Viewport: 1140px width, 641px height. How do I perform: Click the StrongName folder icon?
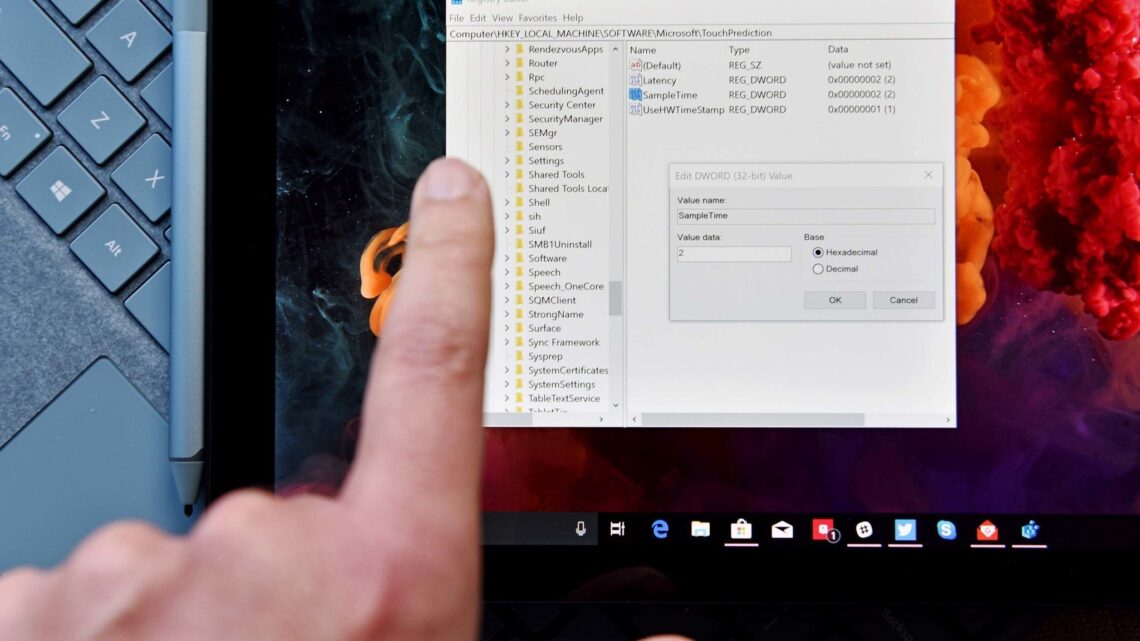(519, 314)
